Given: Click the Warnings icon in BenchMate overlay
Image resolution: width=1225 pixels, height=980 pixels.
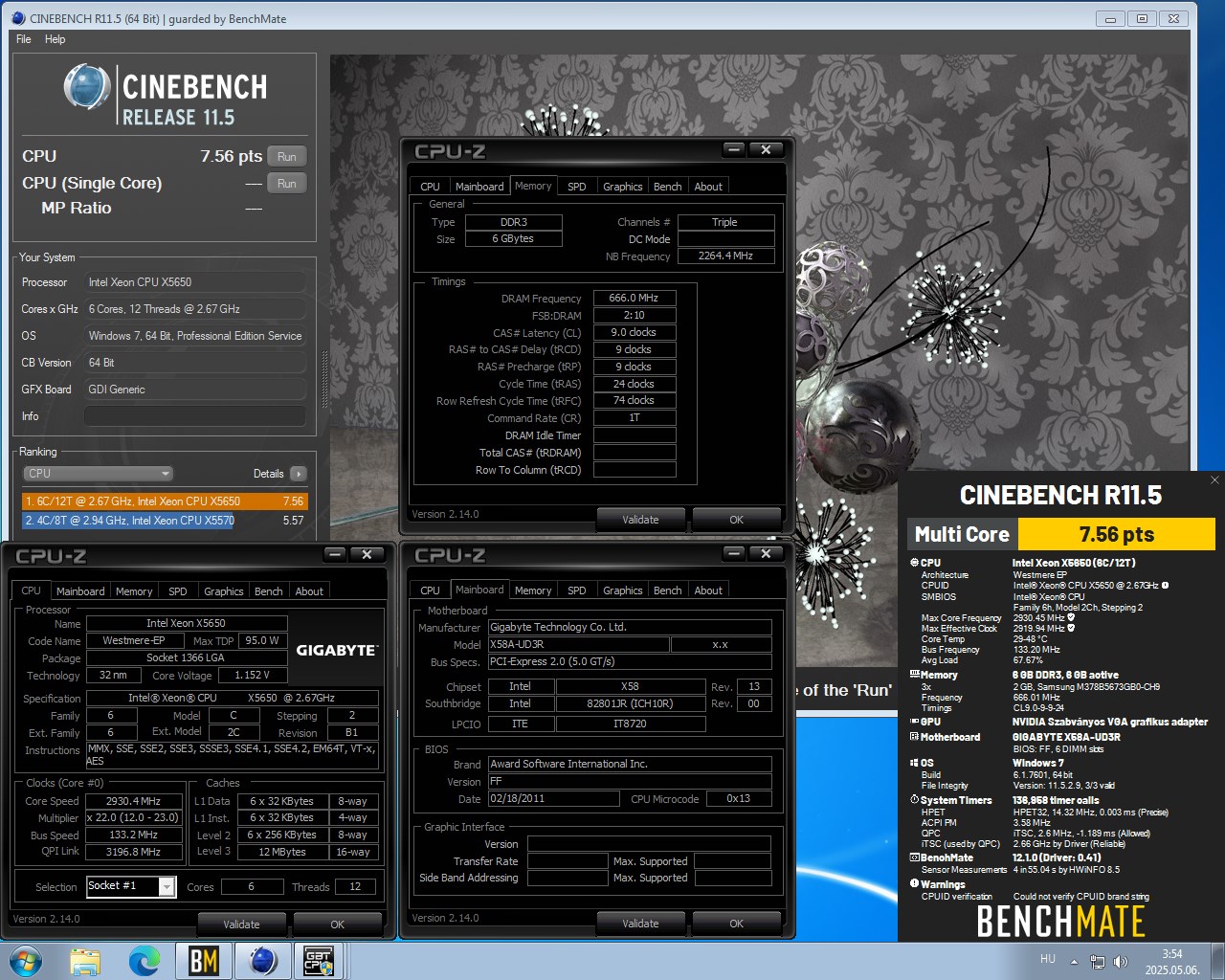Looking at the screenshot, I should [914, 884].
